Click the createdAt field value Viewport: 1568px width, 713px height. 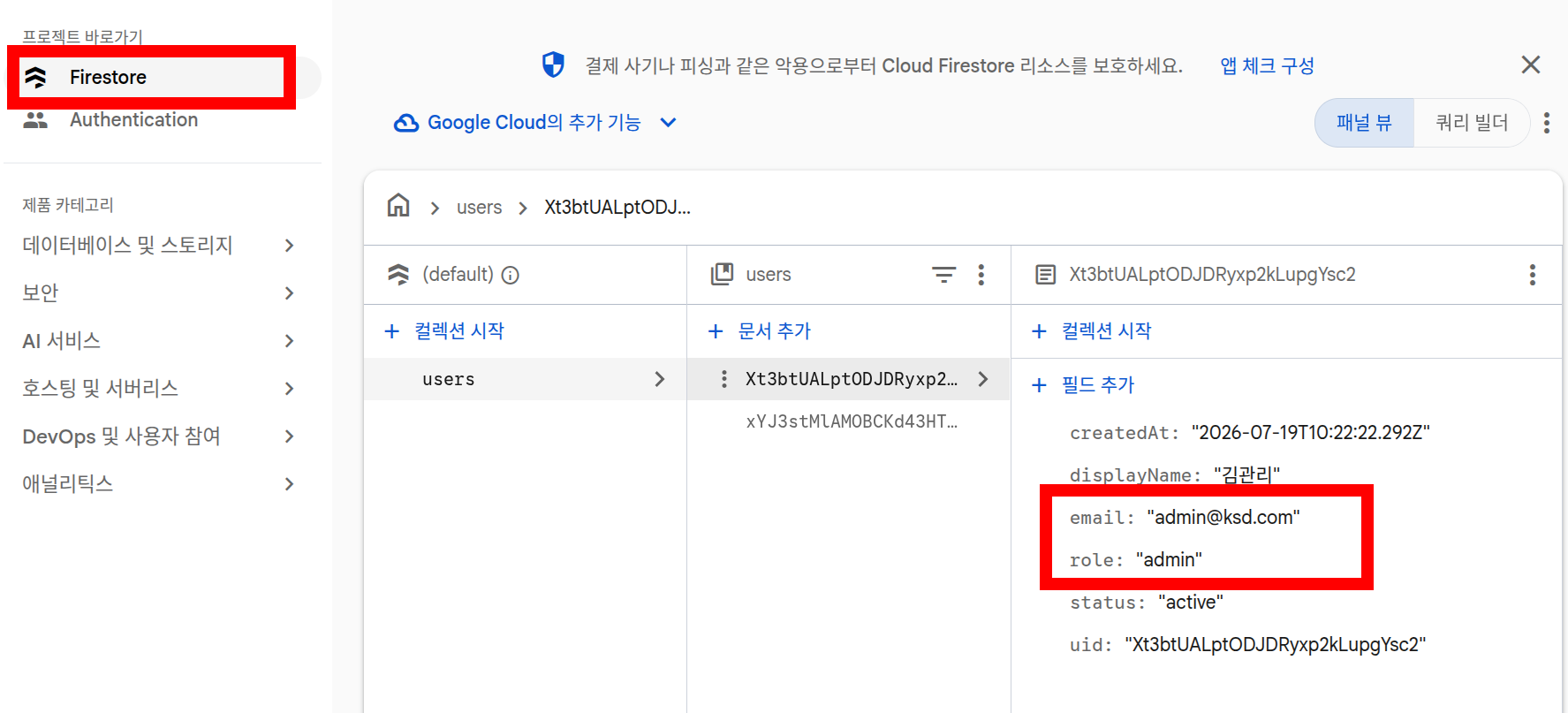[x=1311, y=433]
